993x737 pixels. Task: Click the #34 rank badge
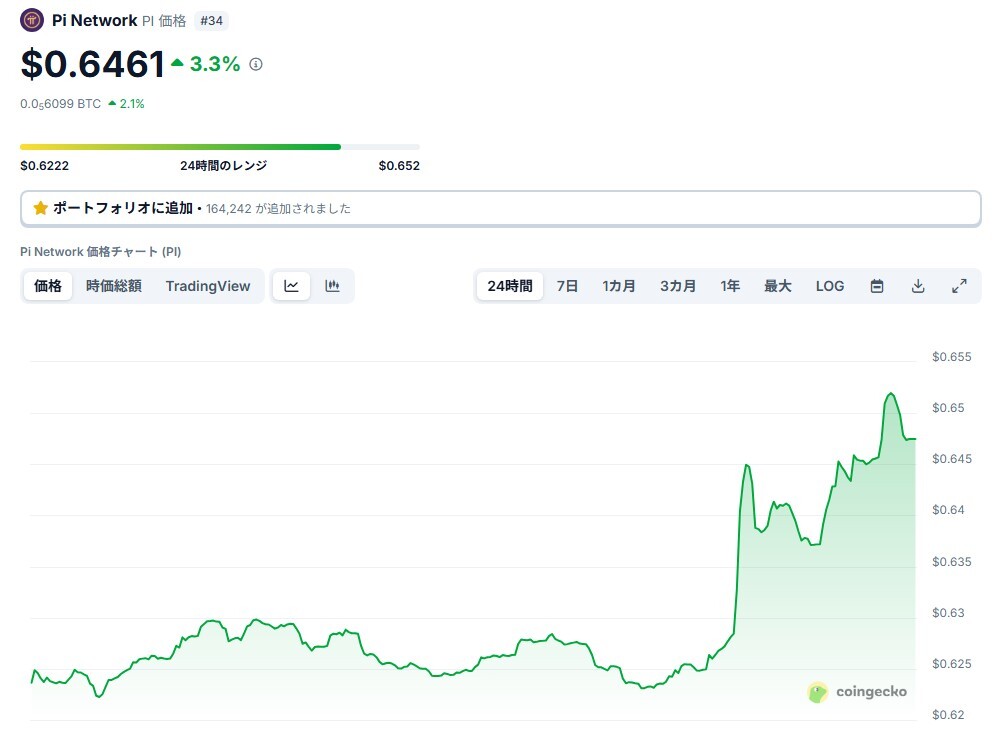pyautogui.click(x=212, y=21)
